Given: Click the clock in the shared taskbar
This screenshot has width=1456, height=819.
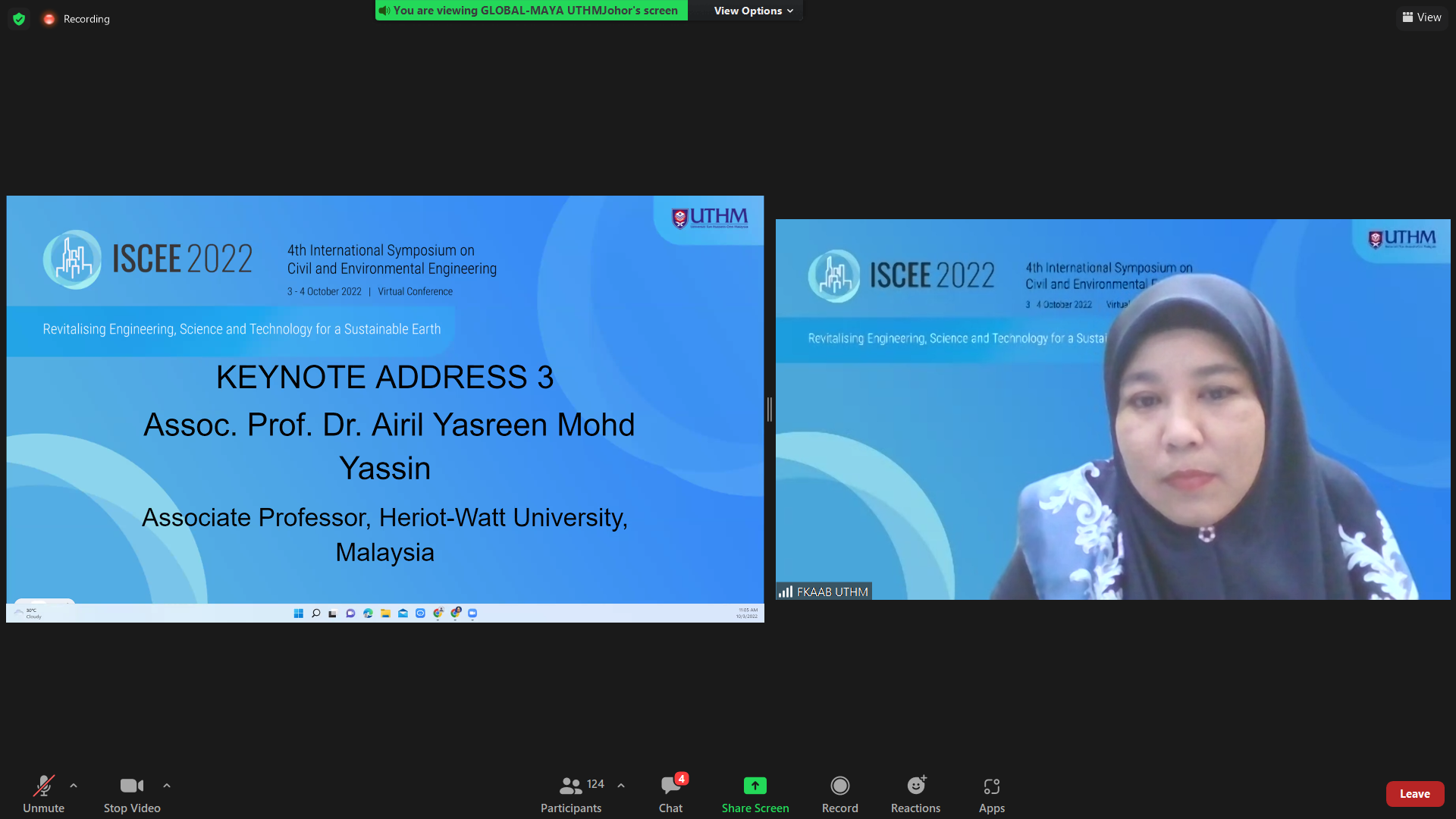Looking at the screenshot, I should (x=747, y=613).
